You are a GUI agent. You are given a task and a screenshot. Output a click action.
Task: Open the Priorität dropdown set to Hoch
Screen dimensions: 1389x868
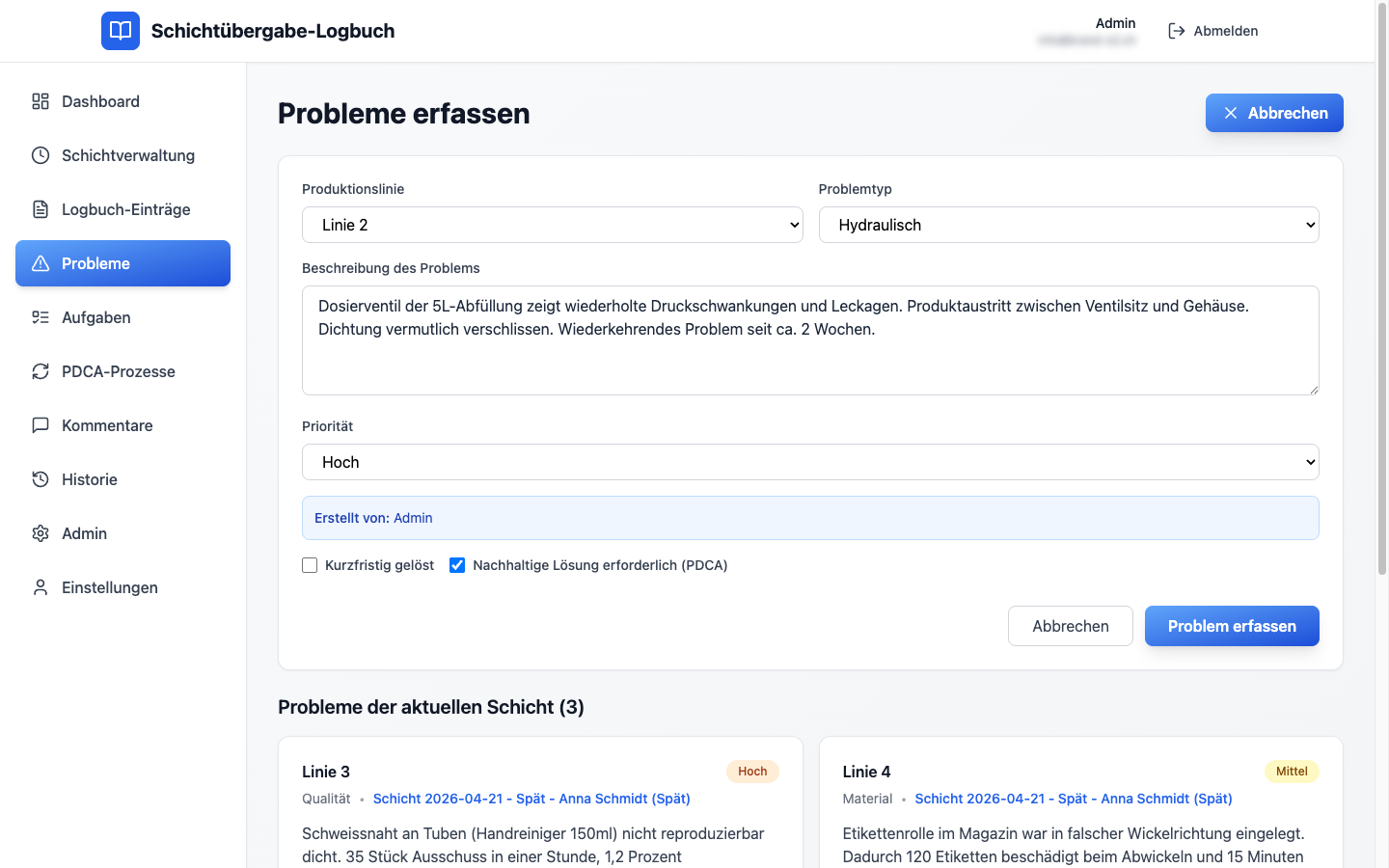[810, 462]
